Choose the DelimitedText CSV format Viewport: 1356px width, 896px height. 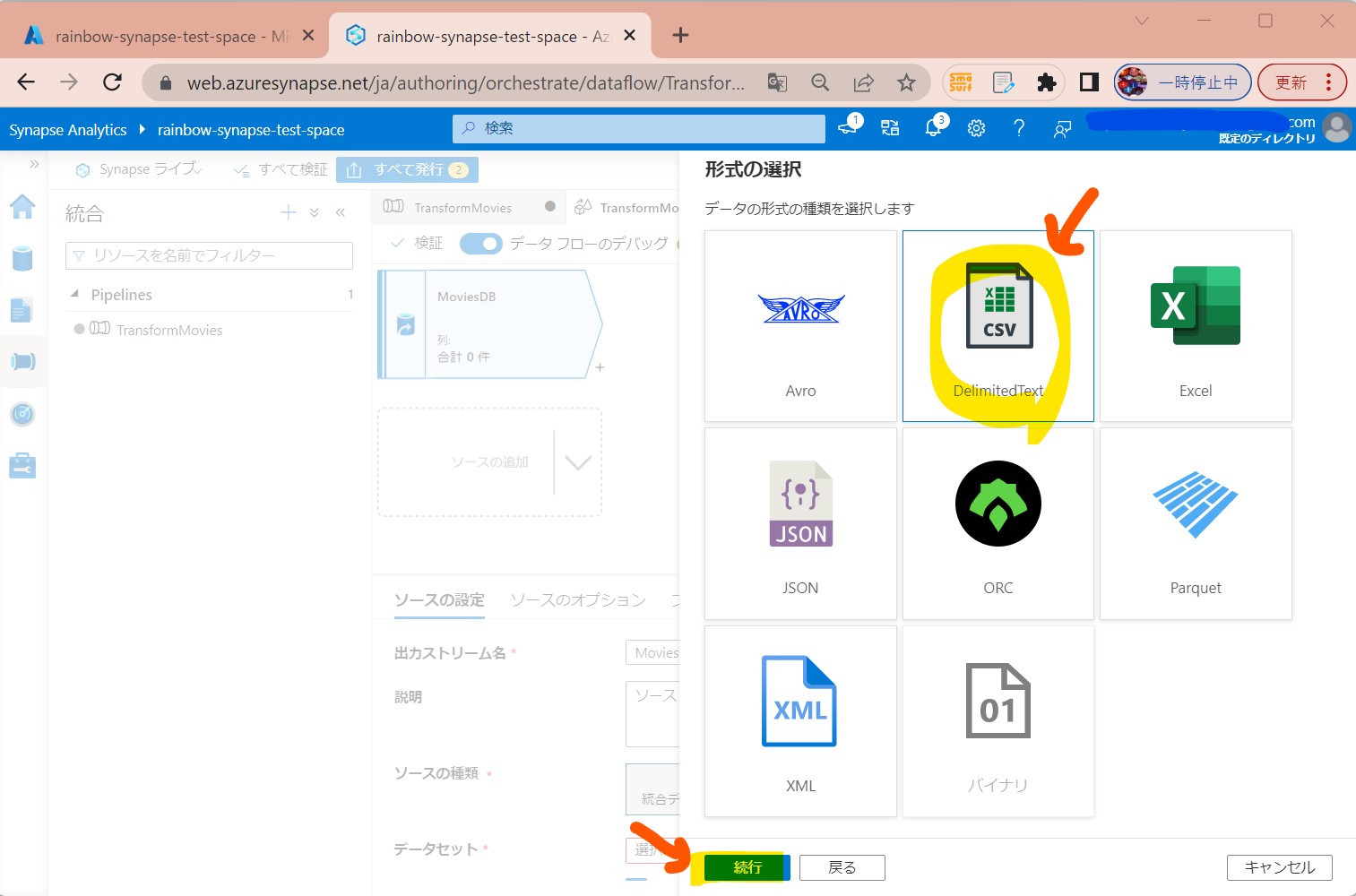point(998,326)
